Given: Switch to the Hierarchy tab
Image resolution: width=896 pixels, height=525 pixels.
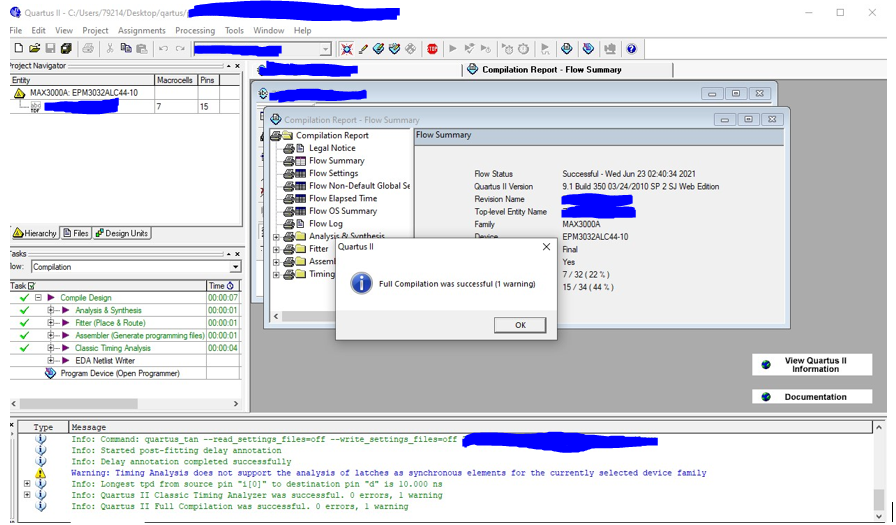Looking at the screenshot, I should pyautogui.click(x=35, y=233).
